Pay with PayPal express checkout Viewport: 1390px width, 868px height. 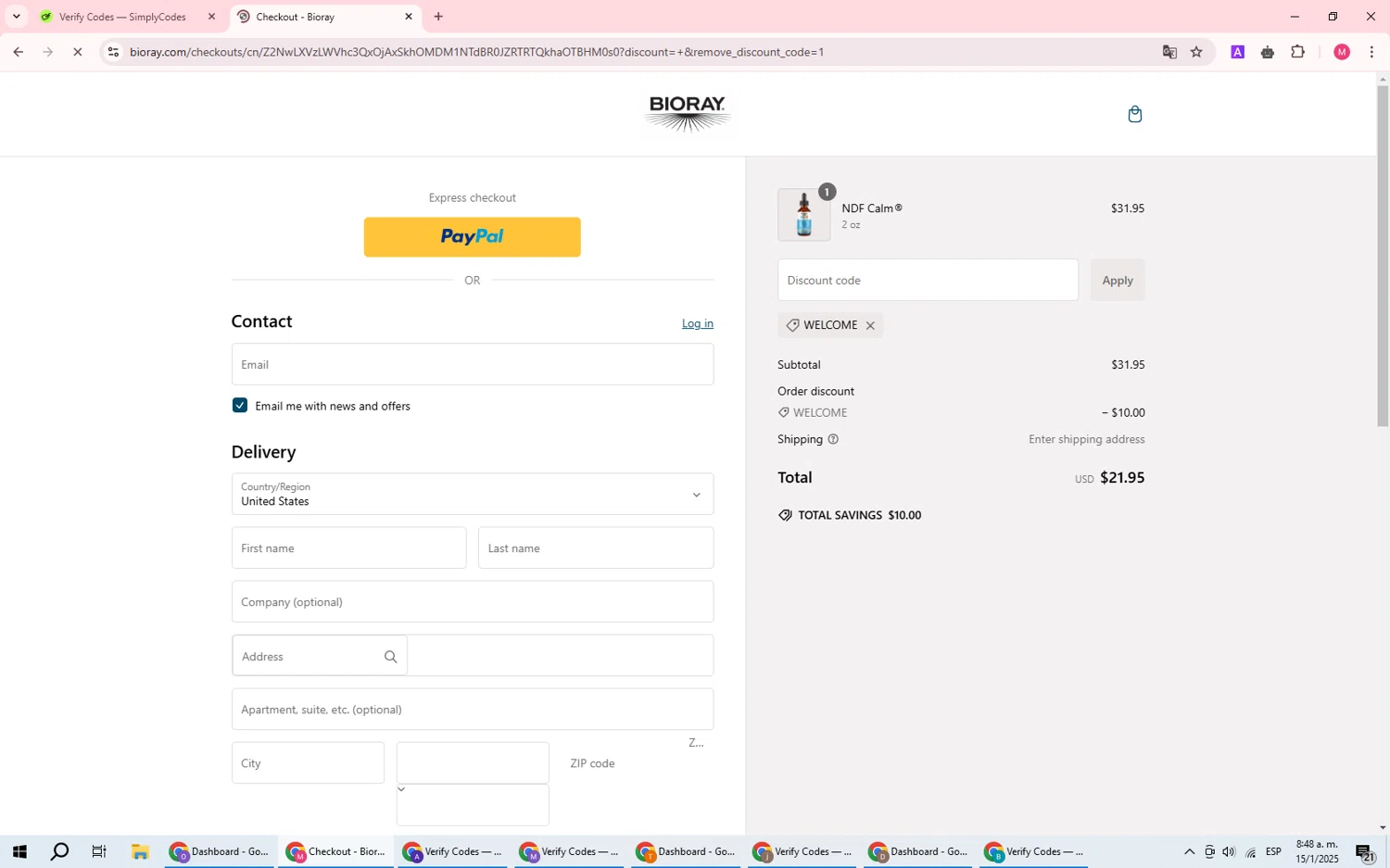tap(473, 237)
